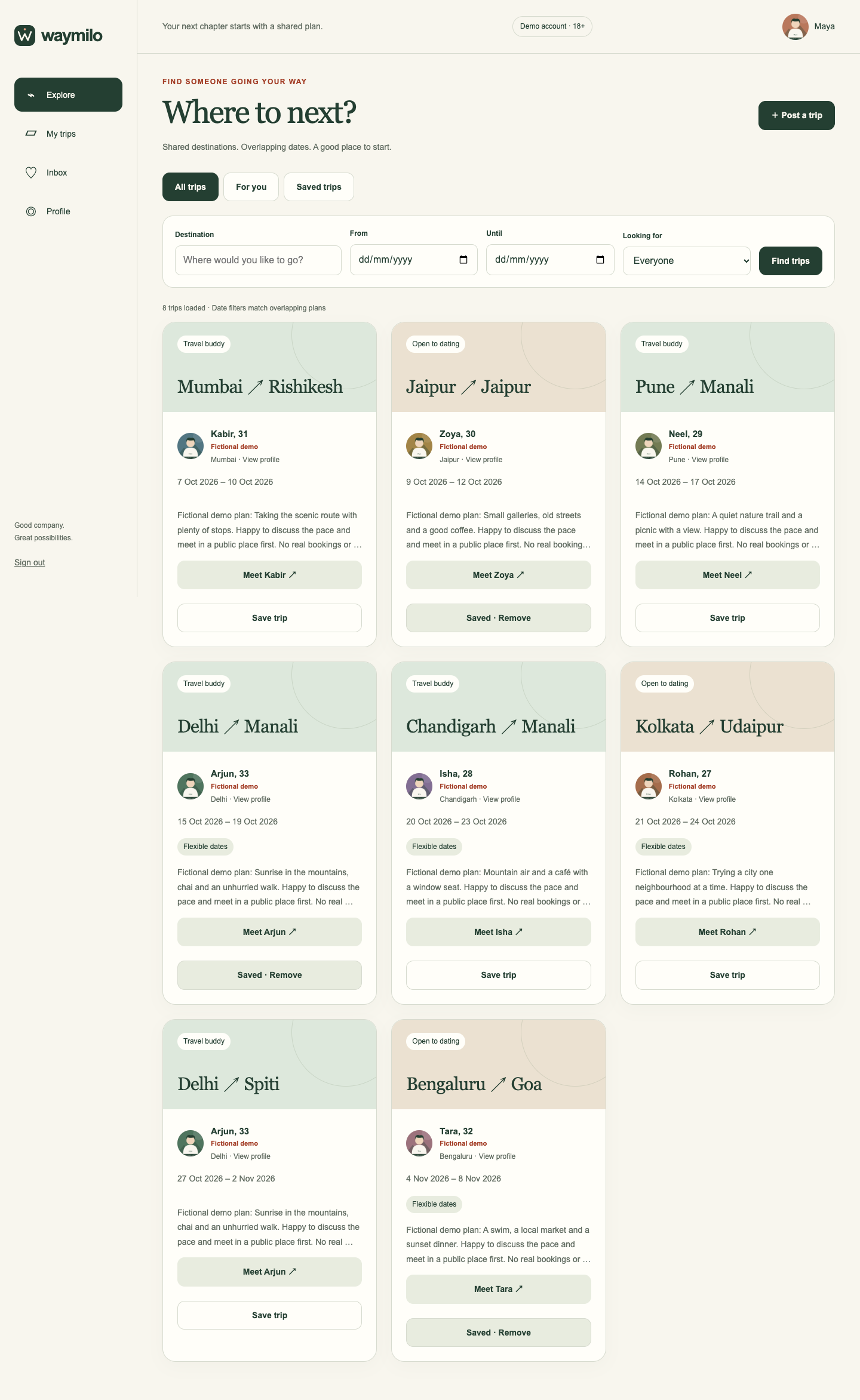The image size is (860, 1400).
Task: Click the Post a trip button
Action: tap(796, 115)
